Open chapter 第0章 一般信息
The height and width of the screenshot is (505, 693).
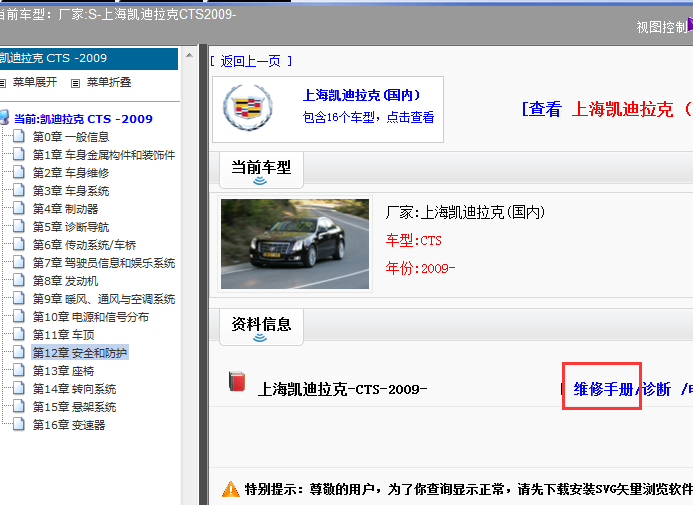pos(71,137)
